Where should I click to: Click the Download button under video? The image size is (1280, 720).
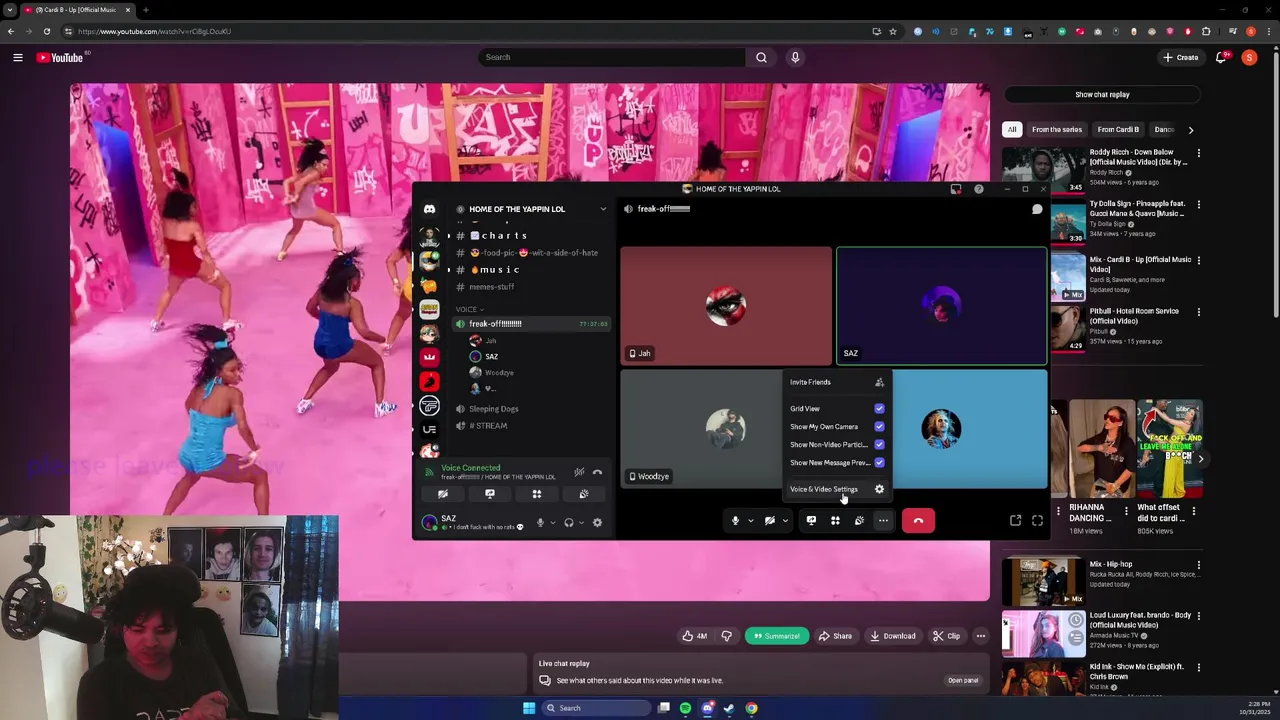pyautogui.click(x=893, y=636)
